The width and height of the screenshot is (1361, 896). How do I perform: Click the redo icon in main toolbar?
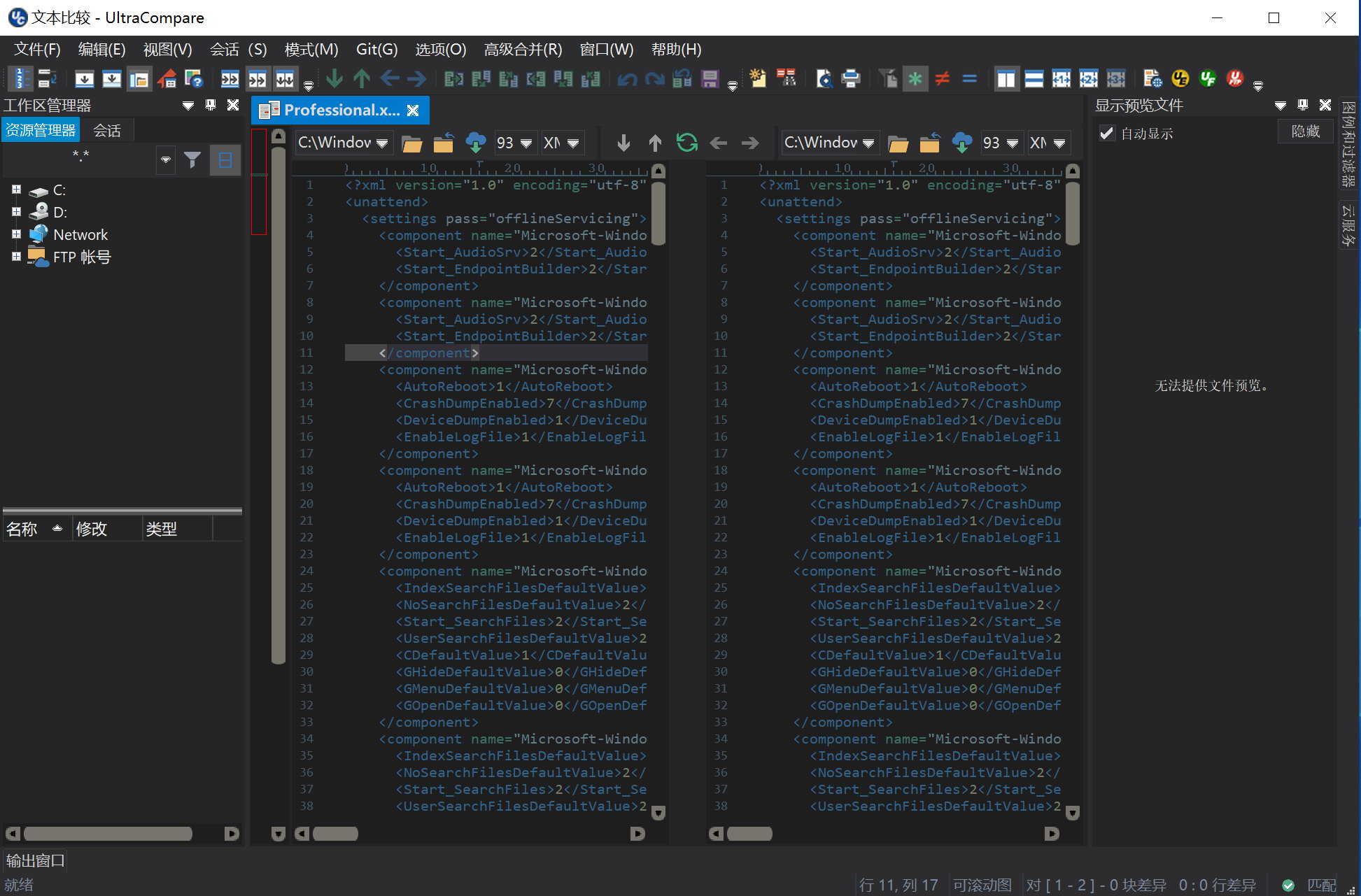(x=654, y=78)
